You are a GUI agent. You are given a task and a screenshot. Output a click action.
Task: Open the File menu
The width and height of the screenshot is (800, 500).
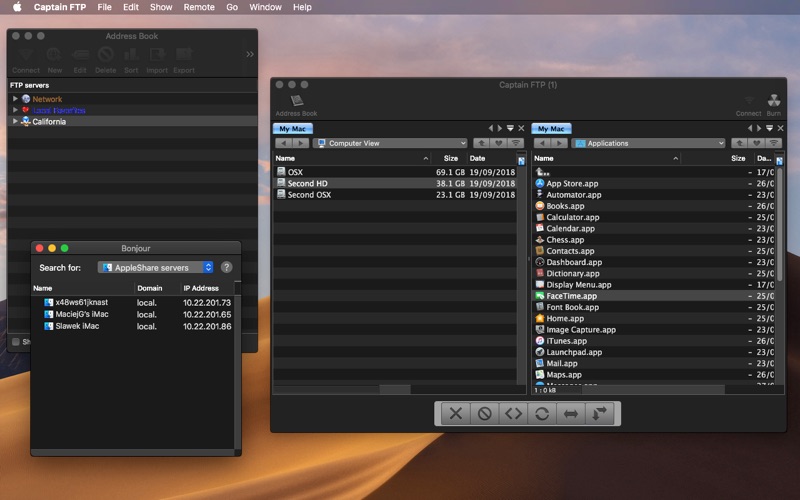coord(105,7)
